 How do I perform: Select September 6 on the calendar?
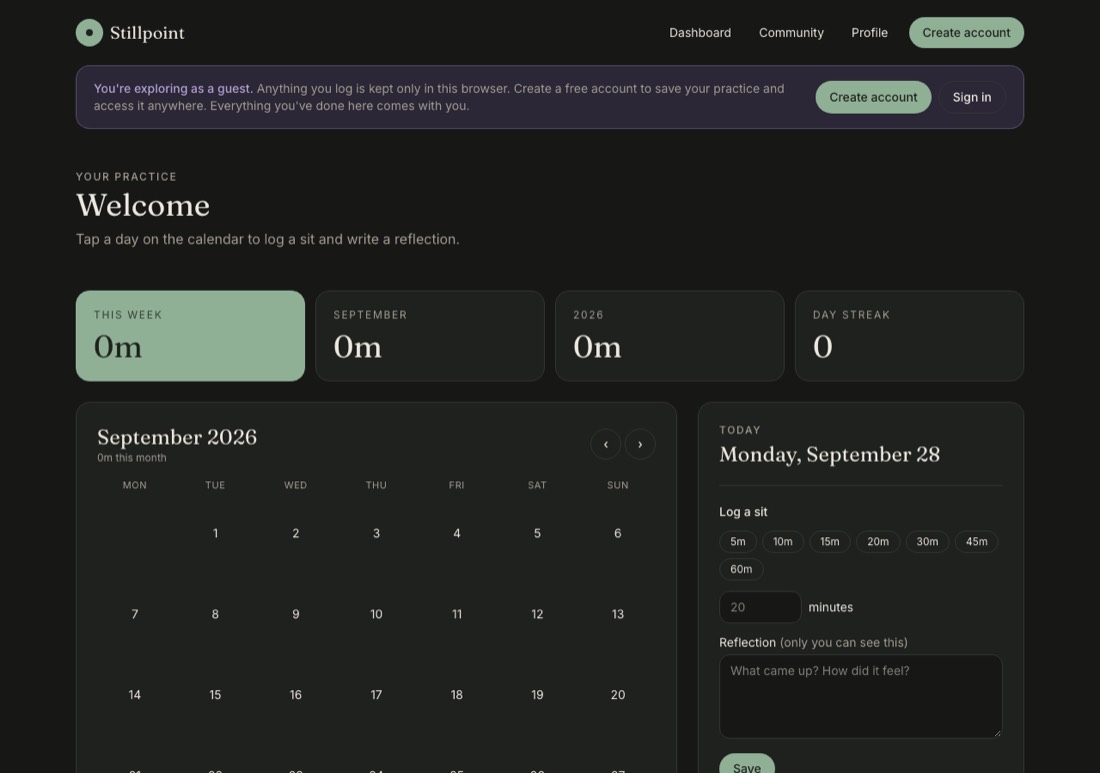tap(617, 533)
